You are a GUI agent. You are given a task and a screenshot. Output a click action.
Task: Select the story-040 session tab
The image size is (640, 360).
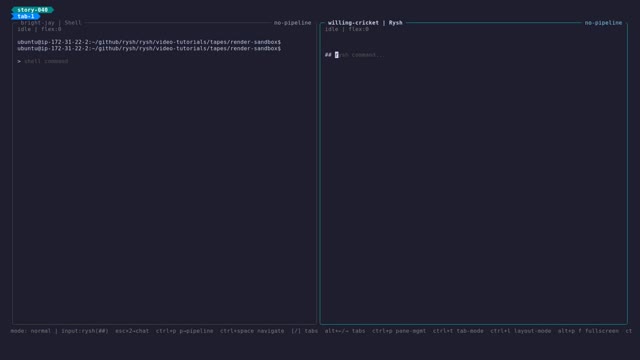coord(33,10)
